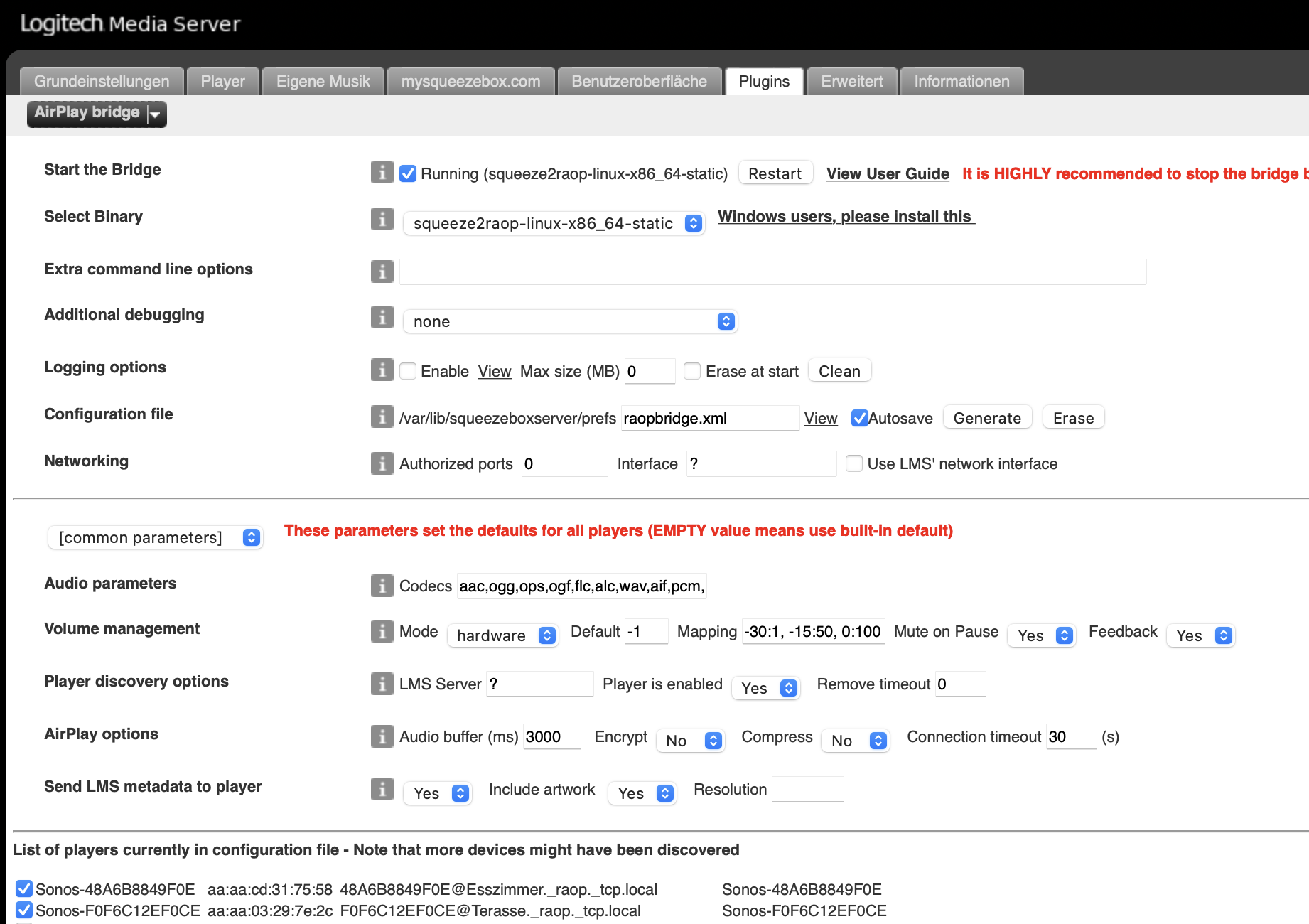Open info icon for Extra command line options

(x=382, y=271)
